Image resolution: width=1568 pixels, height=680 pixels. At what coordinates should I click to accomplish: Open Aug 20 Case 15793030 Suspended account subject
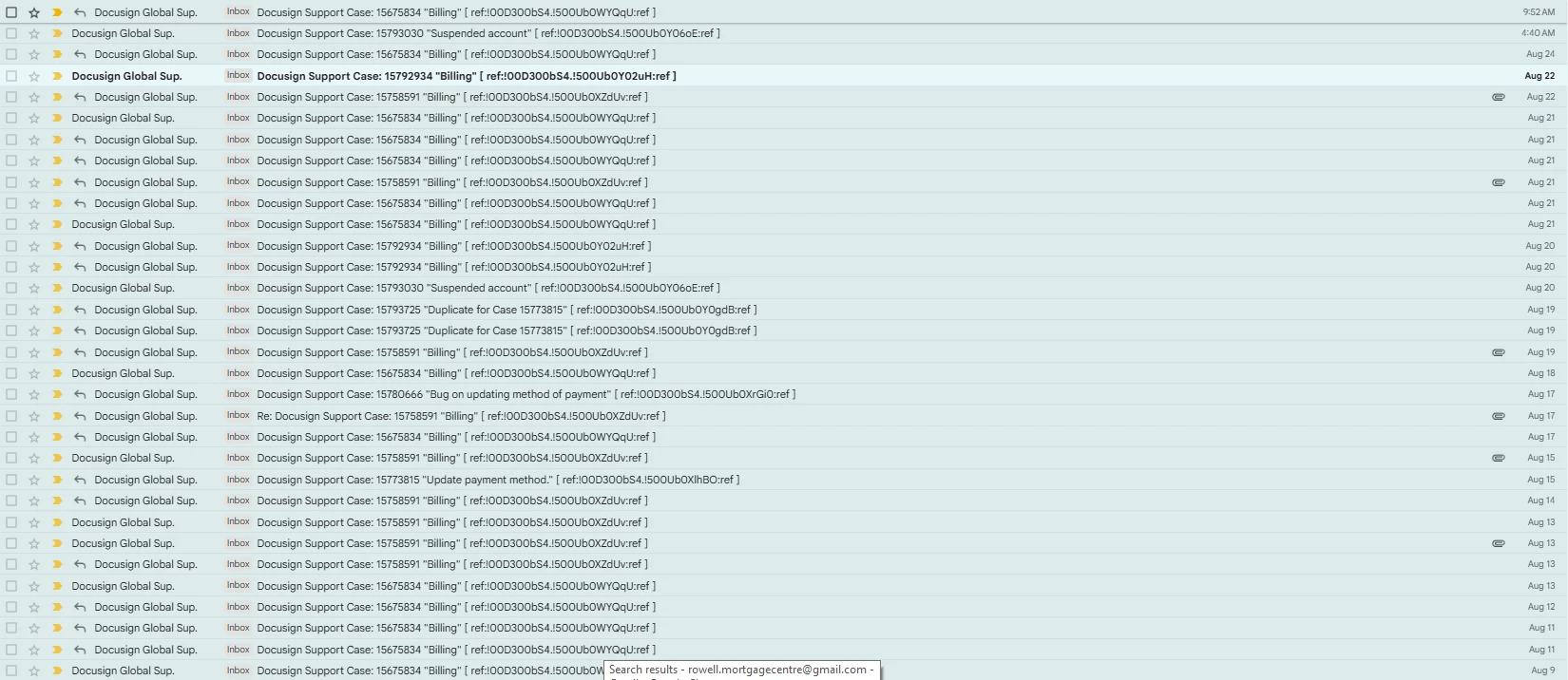point(488,288)
